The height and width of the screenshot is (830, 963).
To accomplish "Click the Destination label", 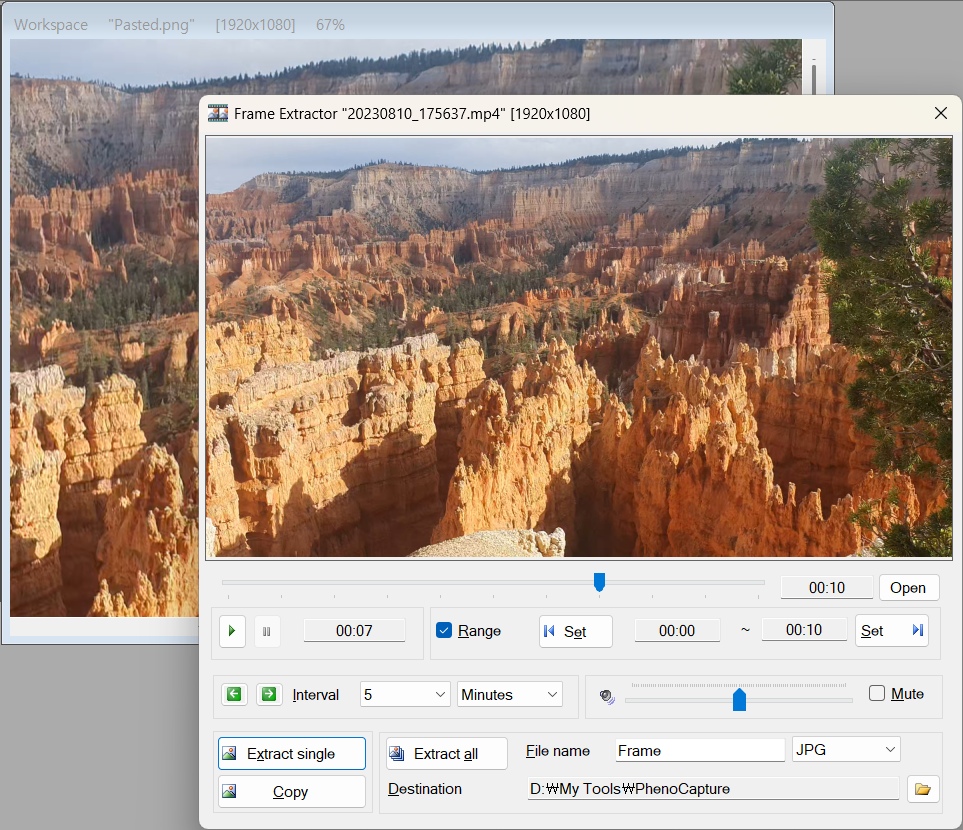I will click(425, 789).
